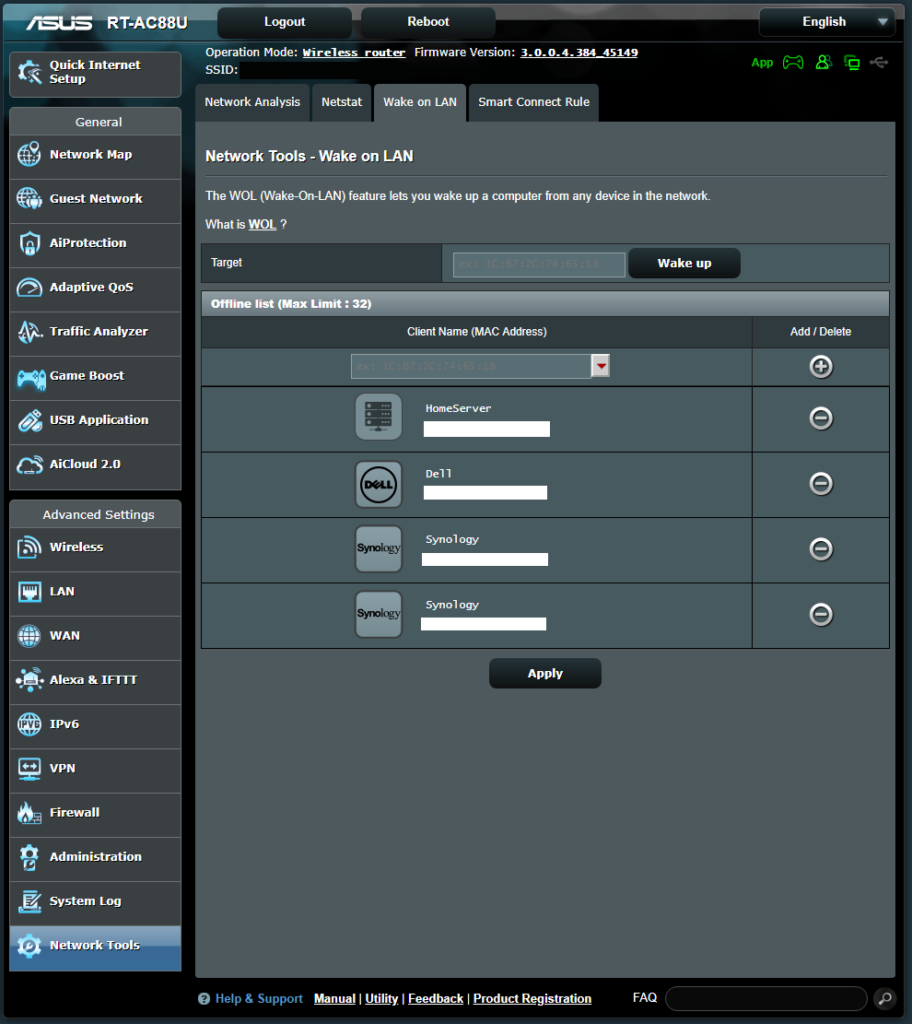912x1024 pixels.
Task: Click the Target MAC address input field
Action: coord(539,264)
